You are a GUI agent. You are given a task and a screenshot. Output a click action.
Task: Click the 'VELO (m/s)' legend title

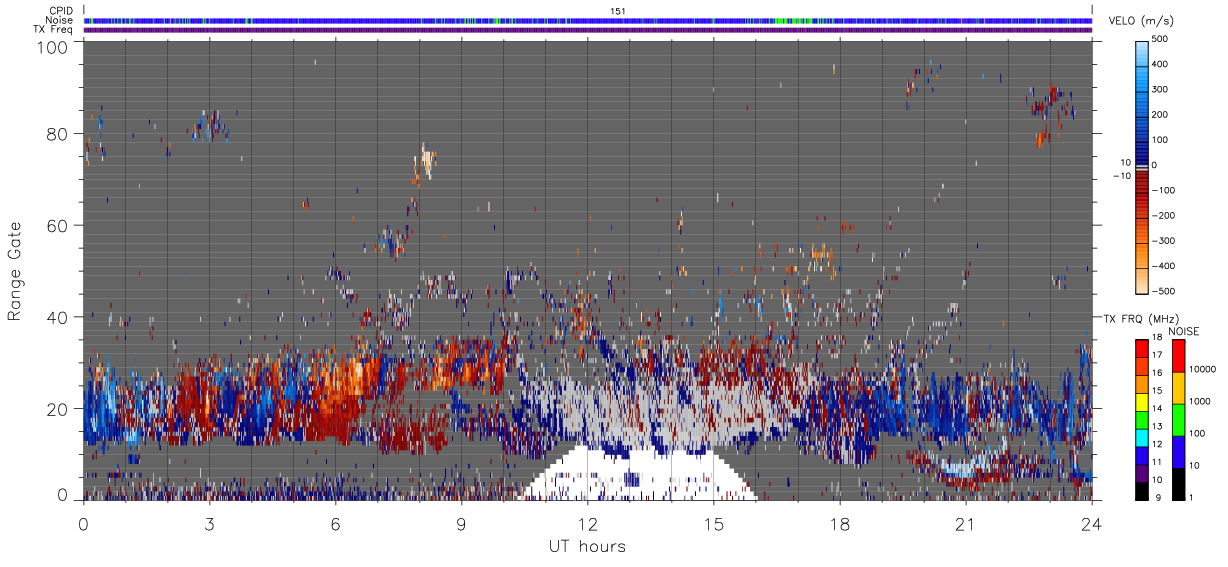click(1141, 21)
